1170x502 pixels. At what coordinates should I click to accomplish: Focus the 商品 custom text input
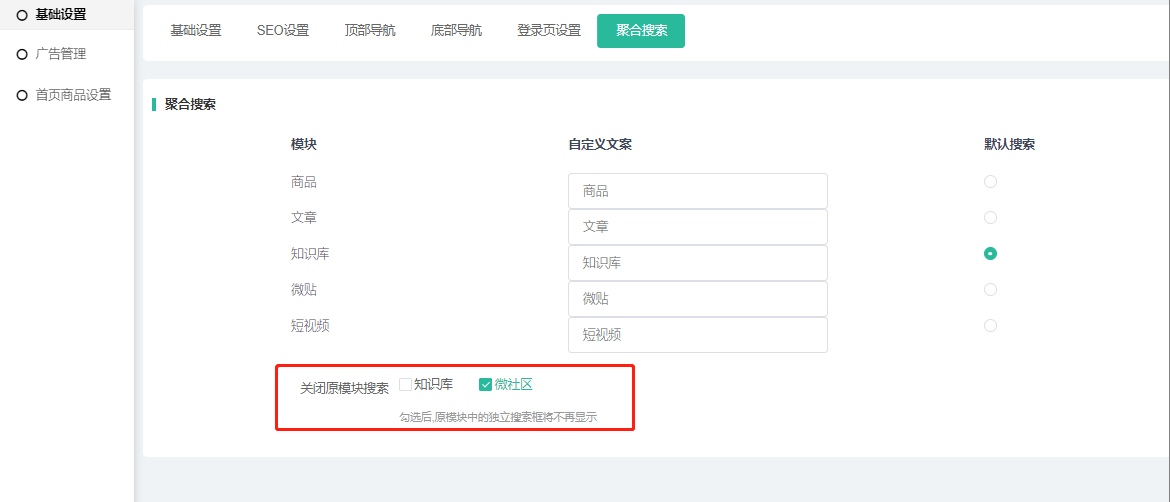tap(697, 191)
